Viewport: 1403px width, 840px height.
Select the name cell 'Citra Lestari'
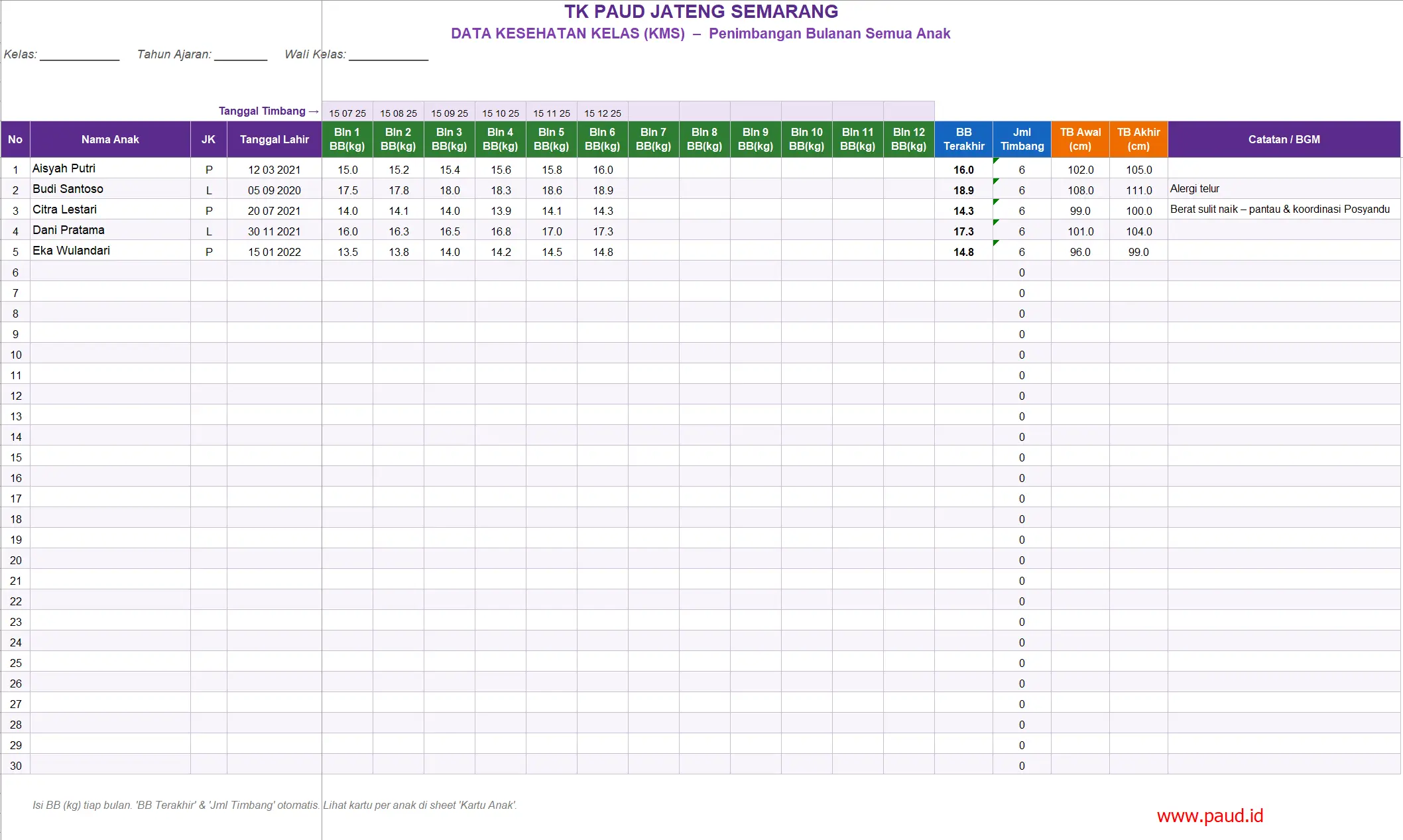pyautogui.click(x=110, y=210)
